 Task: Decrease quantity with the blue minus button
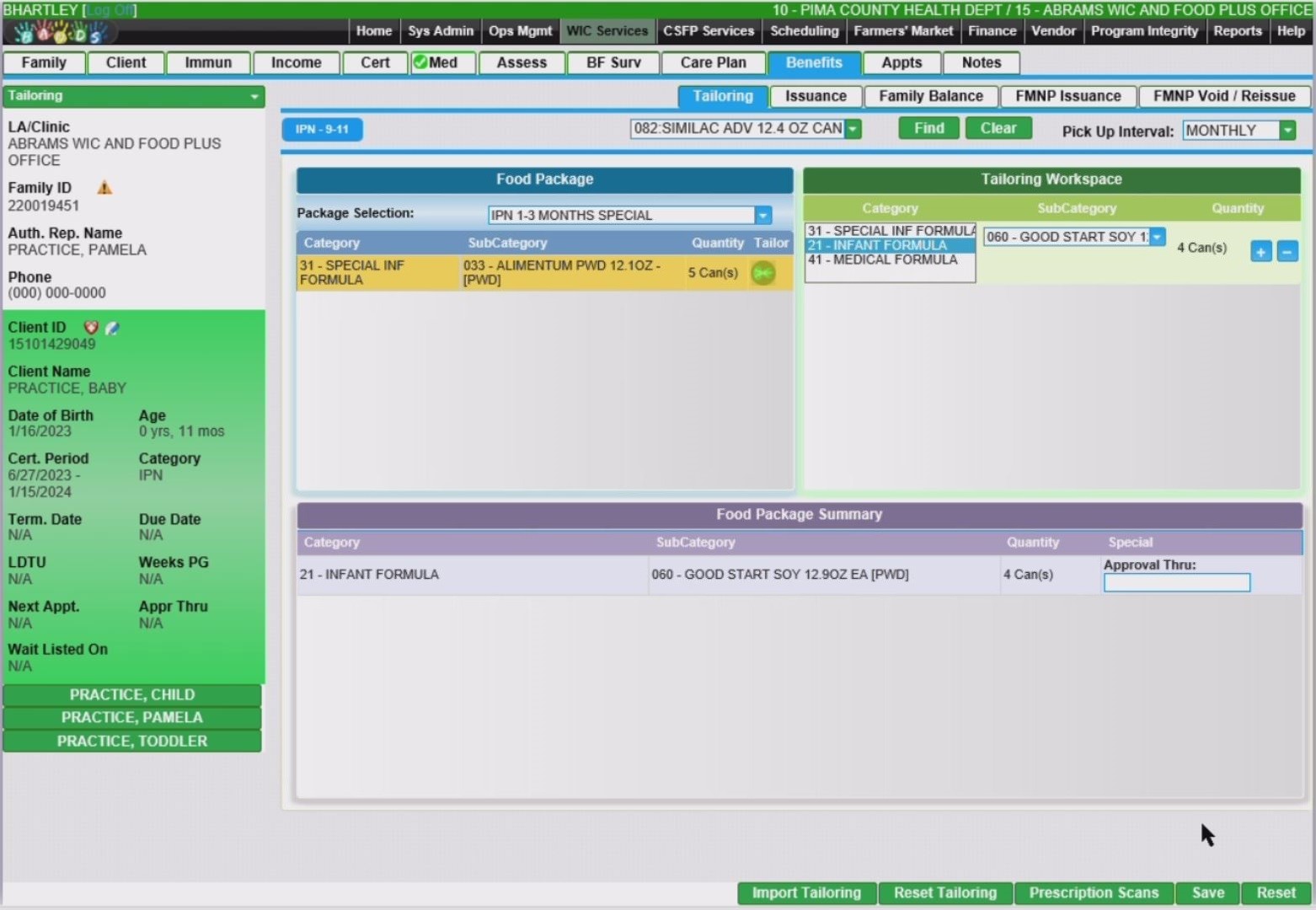click(1287, 251)
